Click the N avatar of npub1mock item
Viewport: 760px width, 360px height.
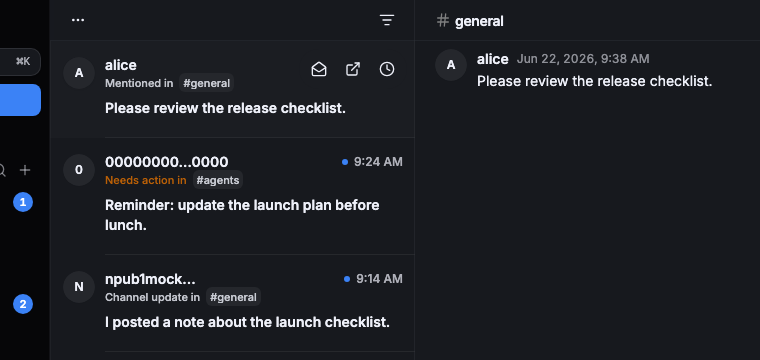tap(79, 287)
